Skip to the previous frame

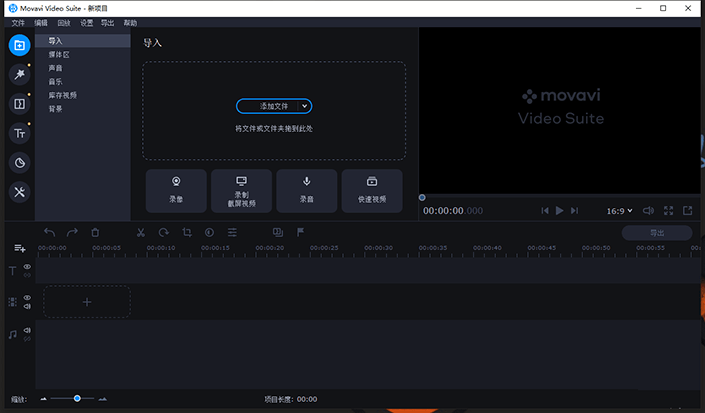(x=544, y=210)
